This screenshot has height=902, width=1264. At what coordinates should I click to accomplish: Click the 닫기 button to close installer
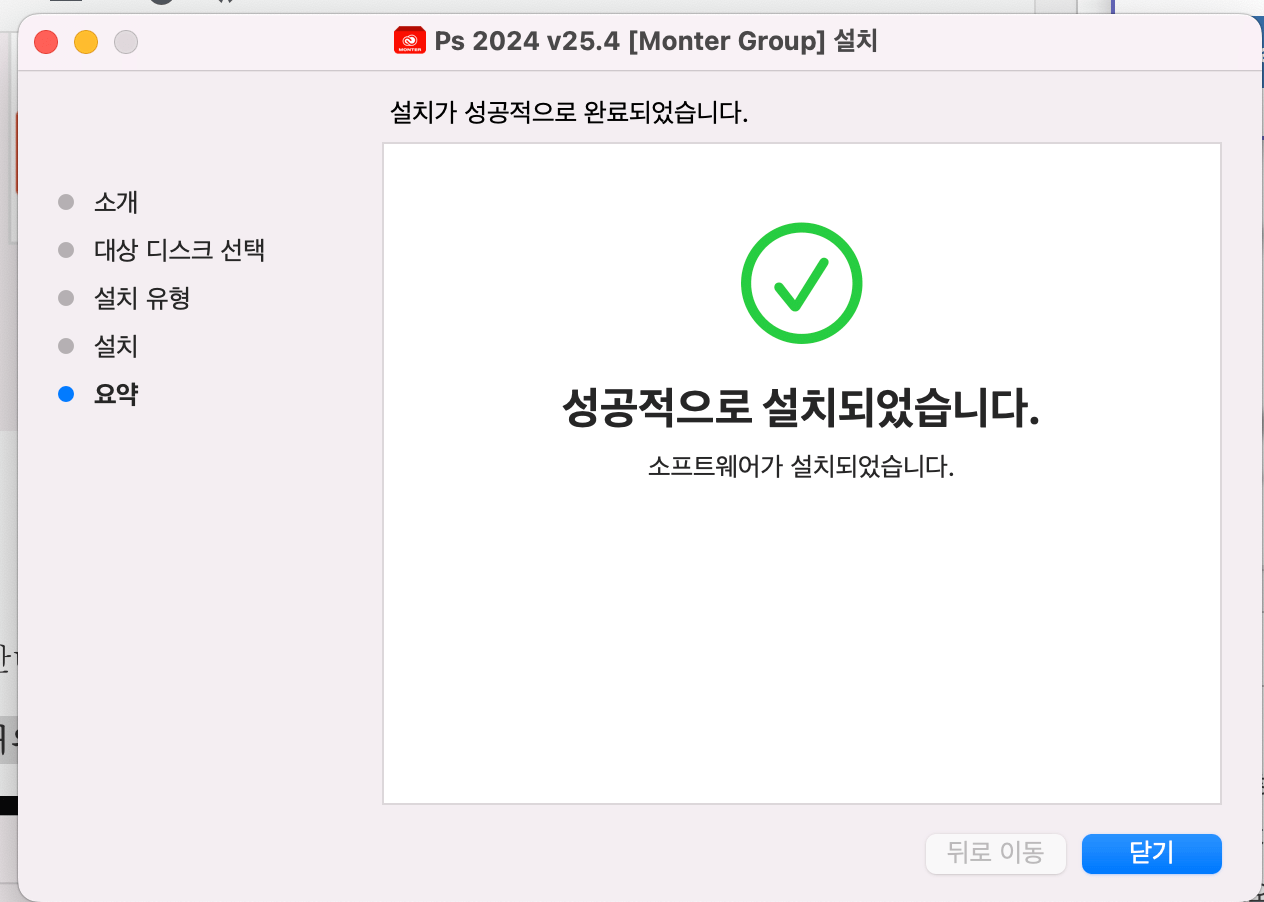click(1151, 854)
